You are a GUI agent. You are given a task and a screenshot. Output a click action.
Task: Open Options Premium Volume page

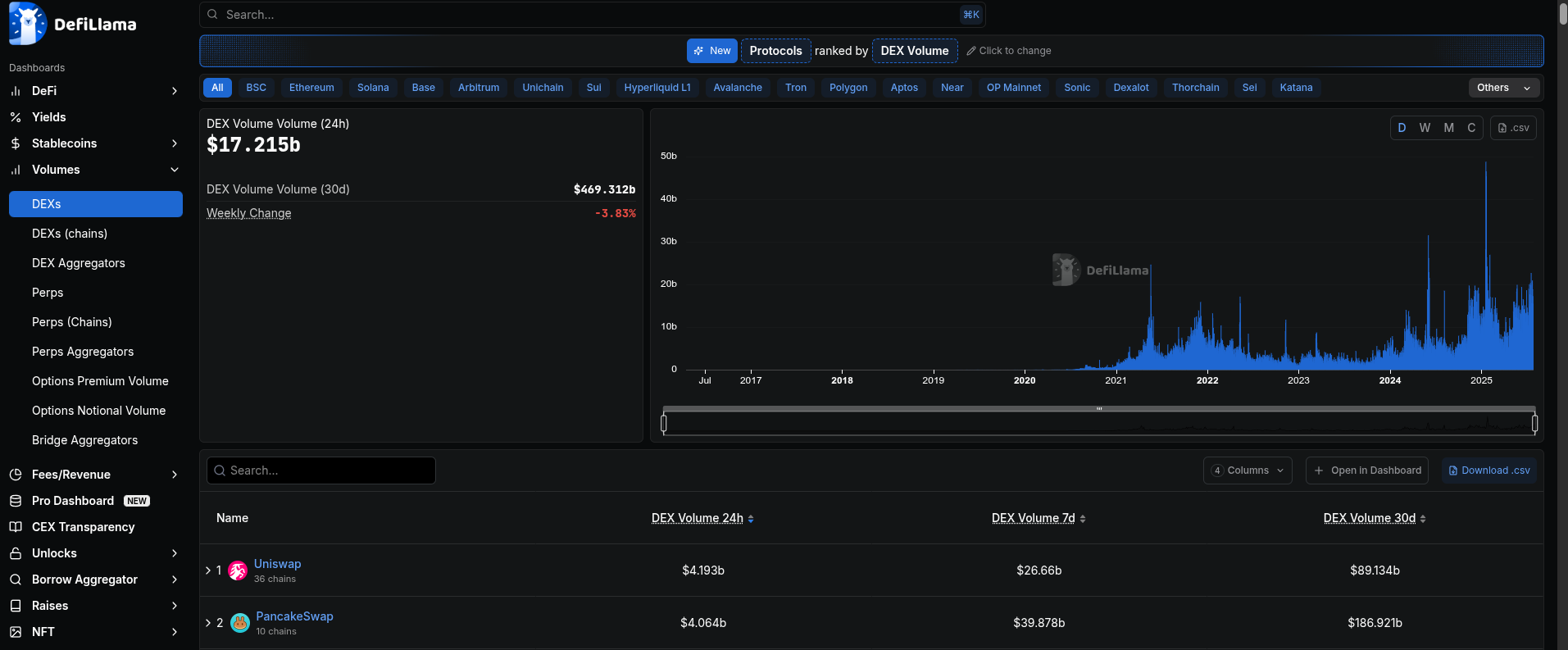click(x=100, y=381)
